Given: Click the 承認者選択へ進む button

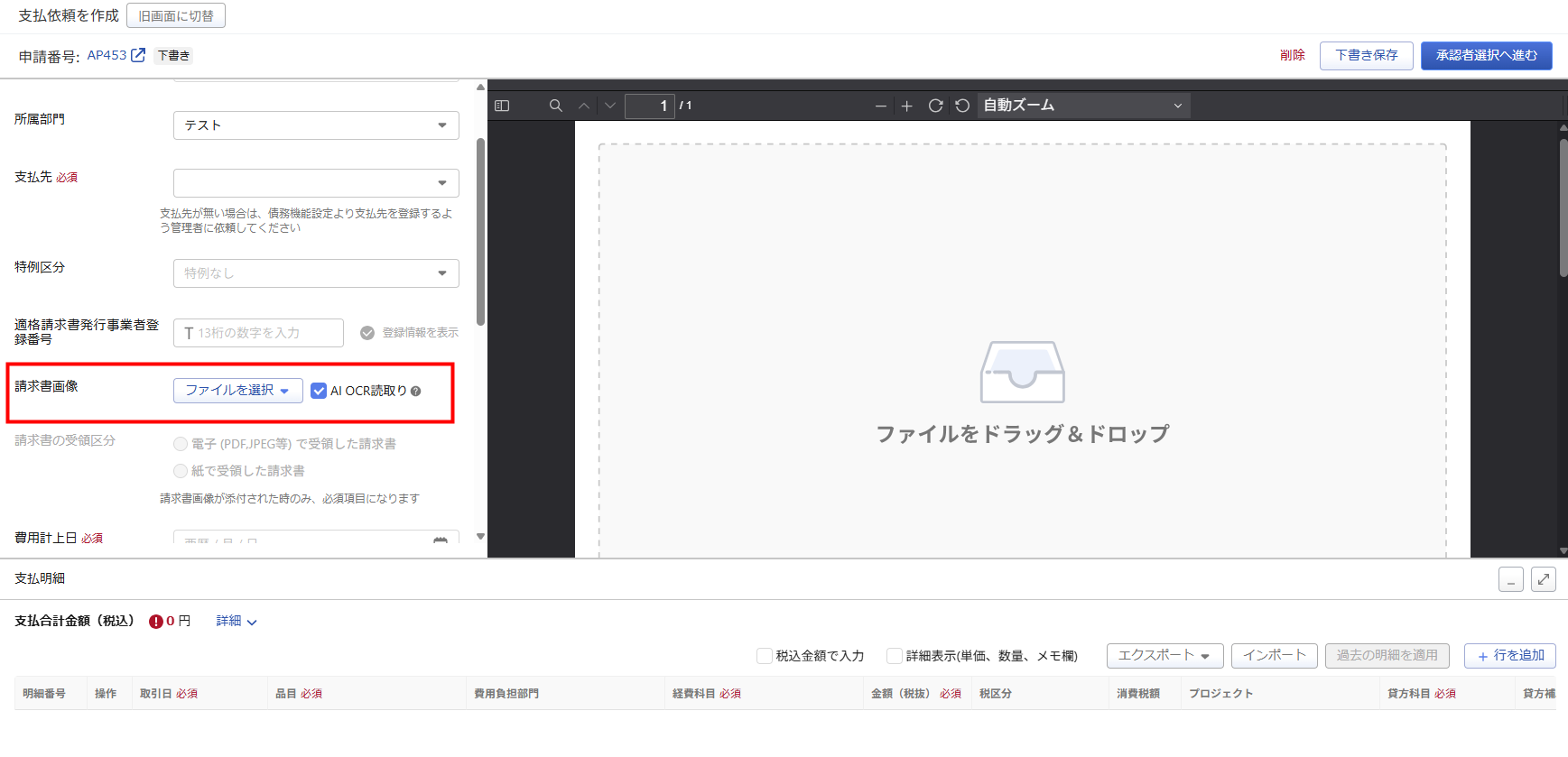Looking at the screenshot, I should point(1486,56).
